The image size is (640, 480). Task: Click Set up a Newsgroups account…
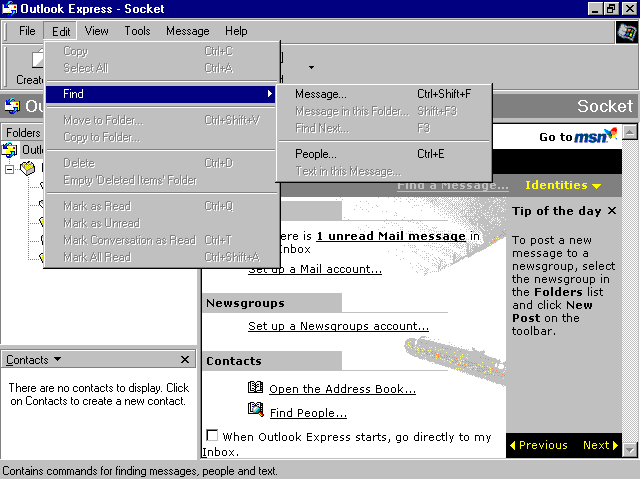[x=338, y=326]
